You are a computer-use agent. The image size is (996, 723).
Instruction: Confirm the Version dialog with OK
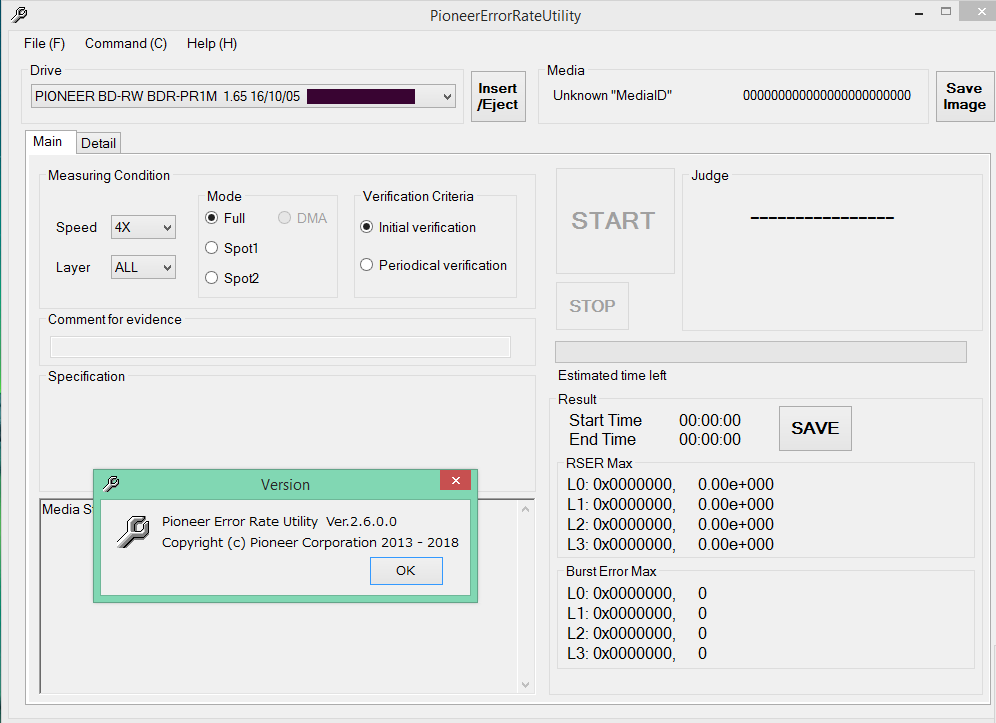[406, 571]
